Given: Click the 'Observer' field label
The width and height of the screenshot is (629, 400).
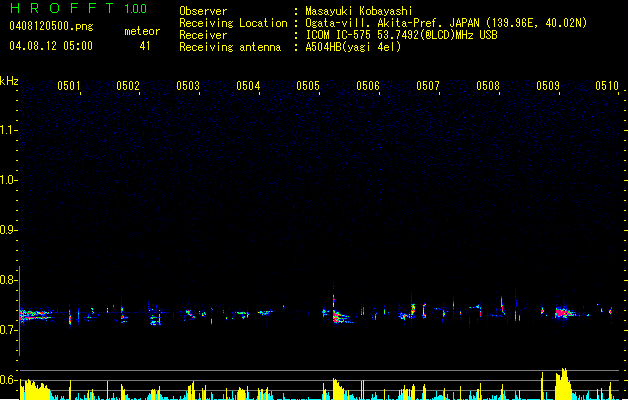Looking at the screenshot, I should (x=203, y=11).
